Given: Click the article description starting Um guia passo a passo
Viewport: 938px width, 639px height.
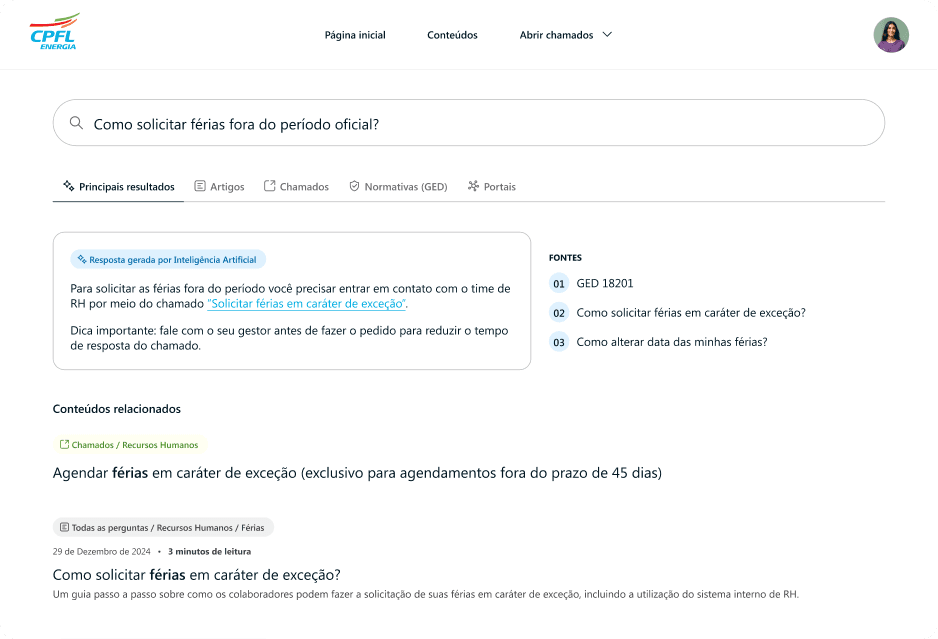Looking at the screenshot, I should 426,595.
